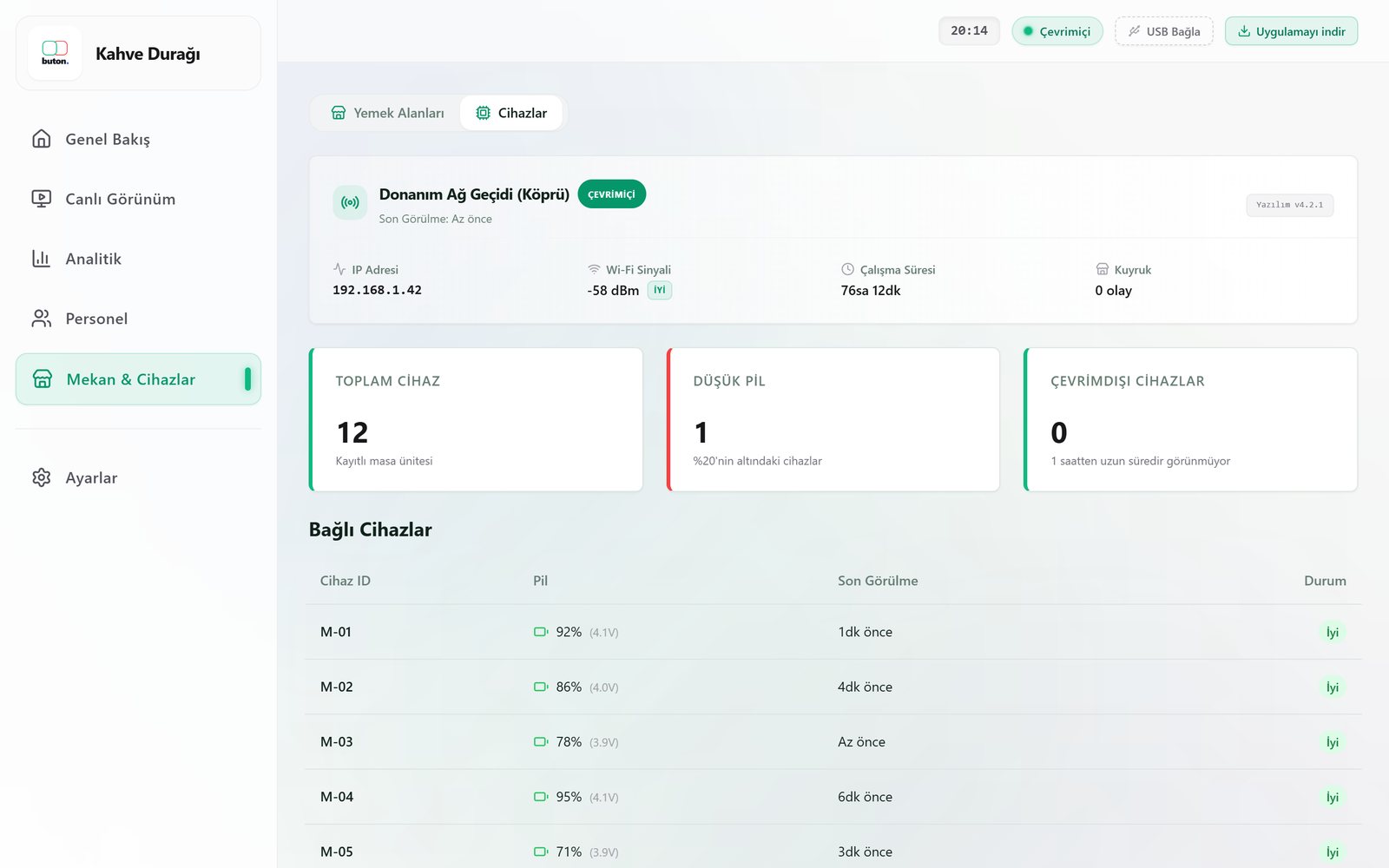The image size is (1389, 868).
Task: Open Personel people icon
Action: [x=42, y=319]
